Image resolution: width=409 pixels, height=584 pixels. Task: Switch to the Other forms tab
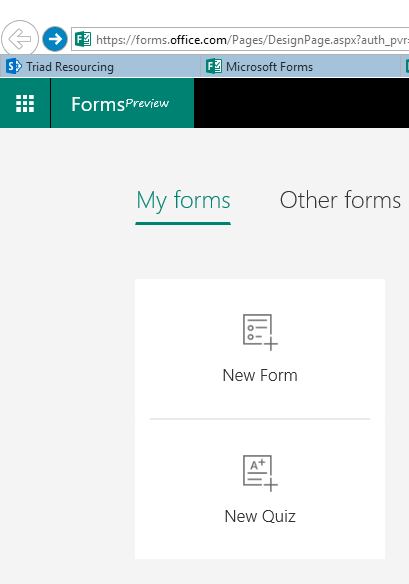[340, 200]
